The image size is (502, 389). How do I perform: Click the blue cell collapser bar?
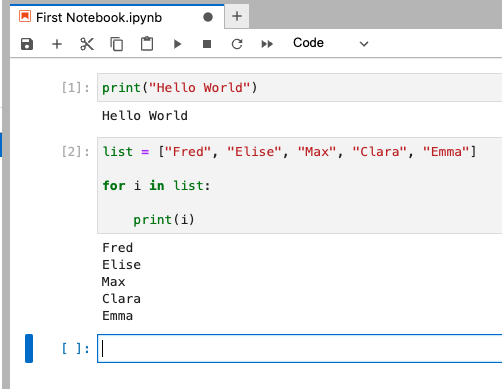pyautogui.click(x=29, y=348)
